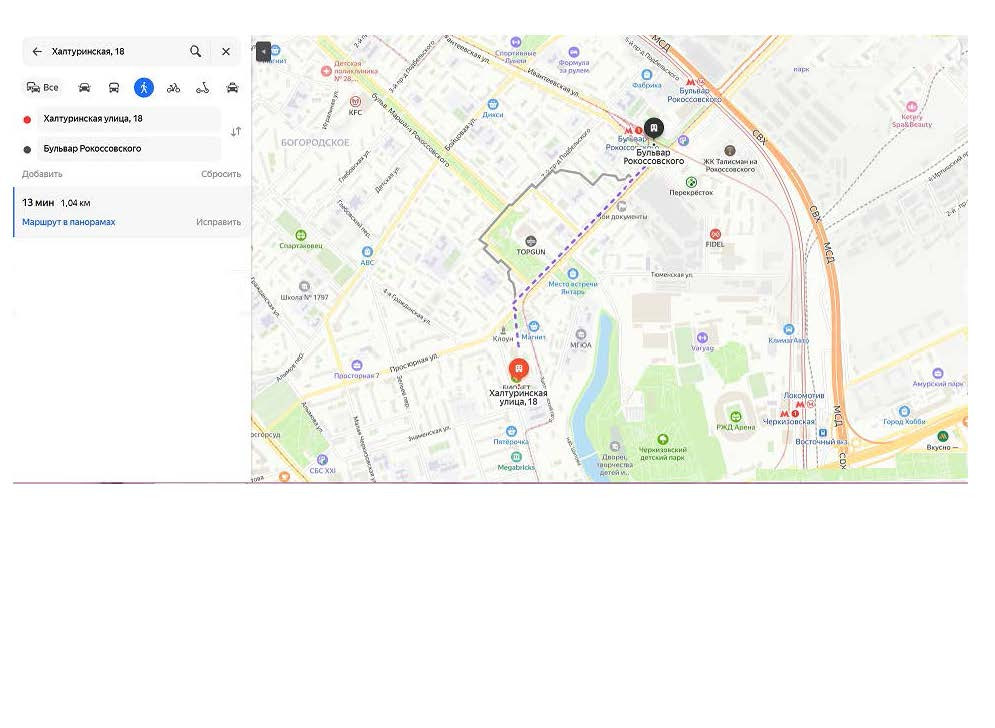Click the МГЮА marker
Viewport: 995px width, 728px height.
580,334
